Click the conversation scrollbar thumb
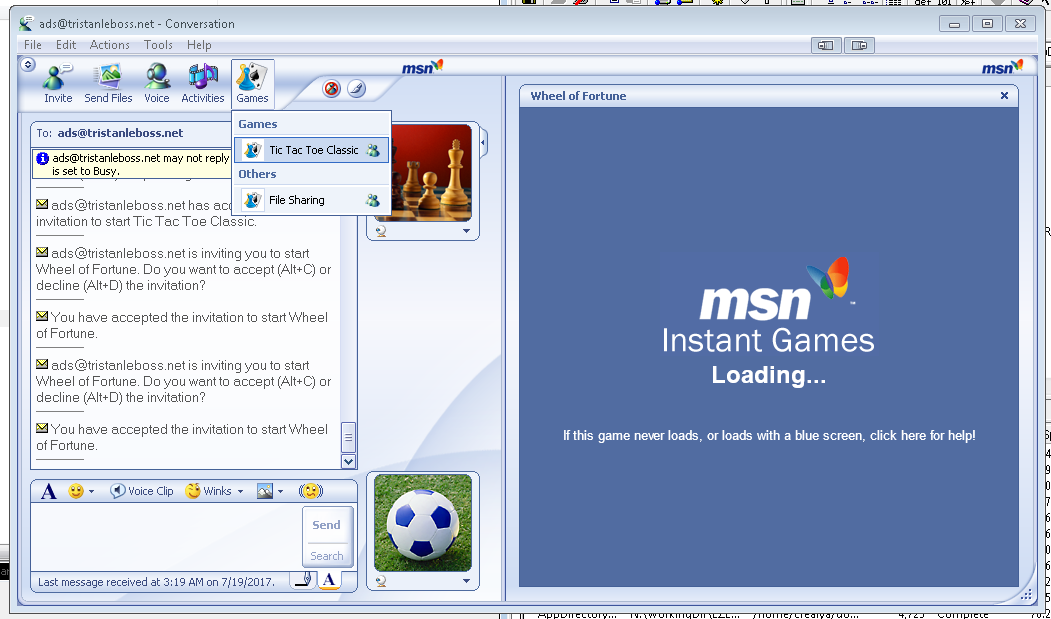 click(x=348, y=437)
